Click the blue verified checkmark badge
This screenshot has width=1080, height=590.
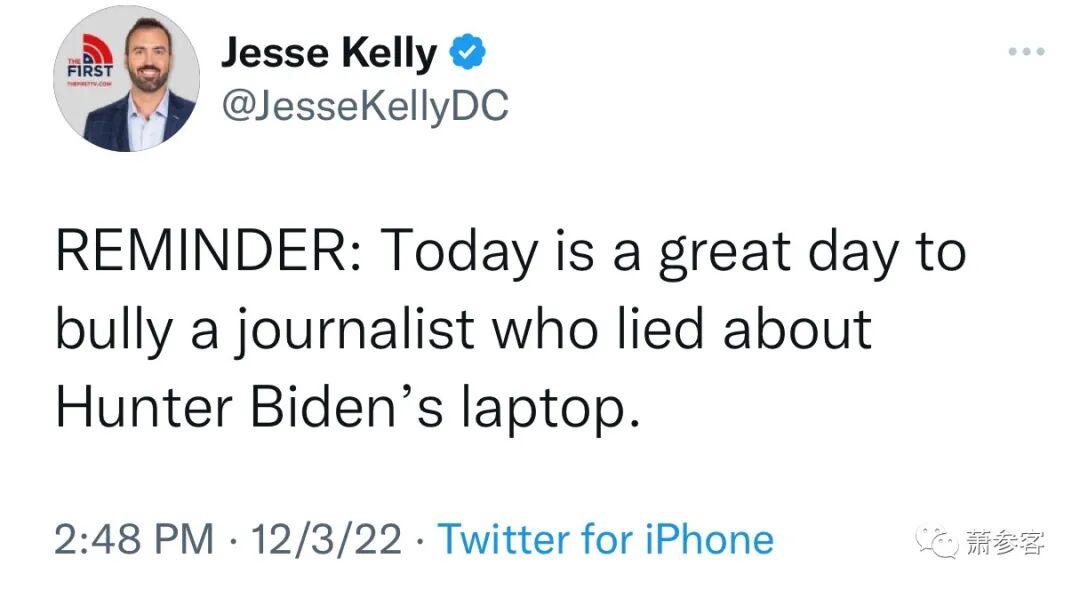click(x=465, y=53)
